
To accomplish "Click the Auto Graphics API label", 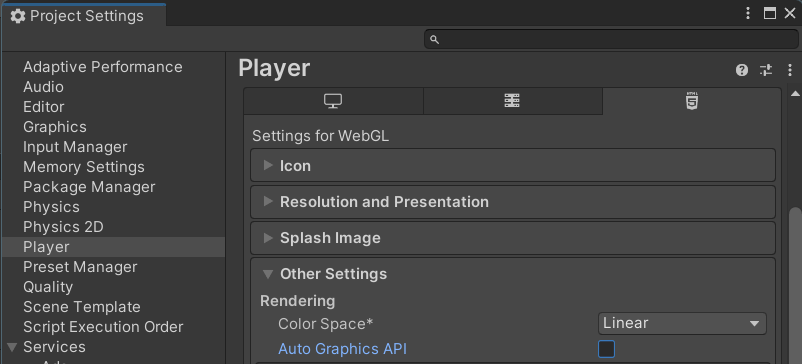I will [x=342, y=349].
